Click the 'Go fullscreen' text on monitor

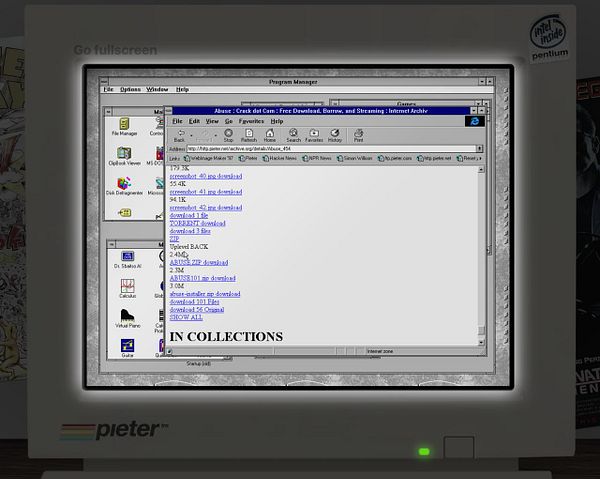[x=115, y=50]
